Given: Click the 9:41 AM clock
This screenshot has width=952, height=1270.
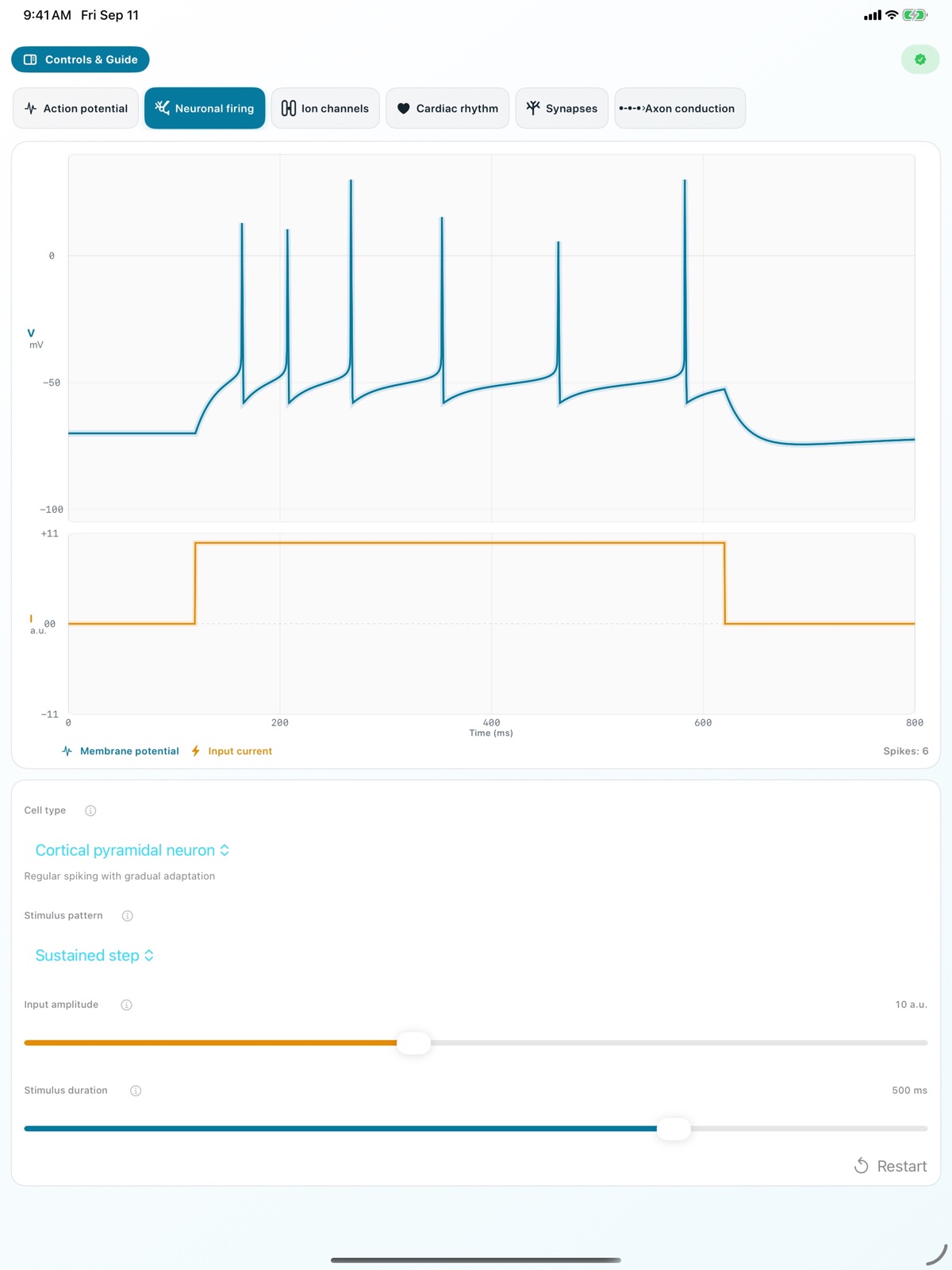Looking at the screenshot, I should [x=48, y=15].
